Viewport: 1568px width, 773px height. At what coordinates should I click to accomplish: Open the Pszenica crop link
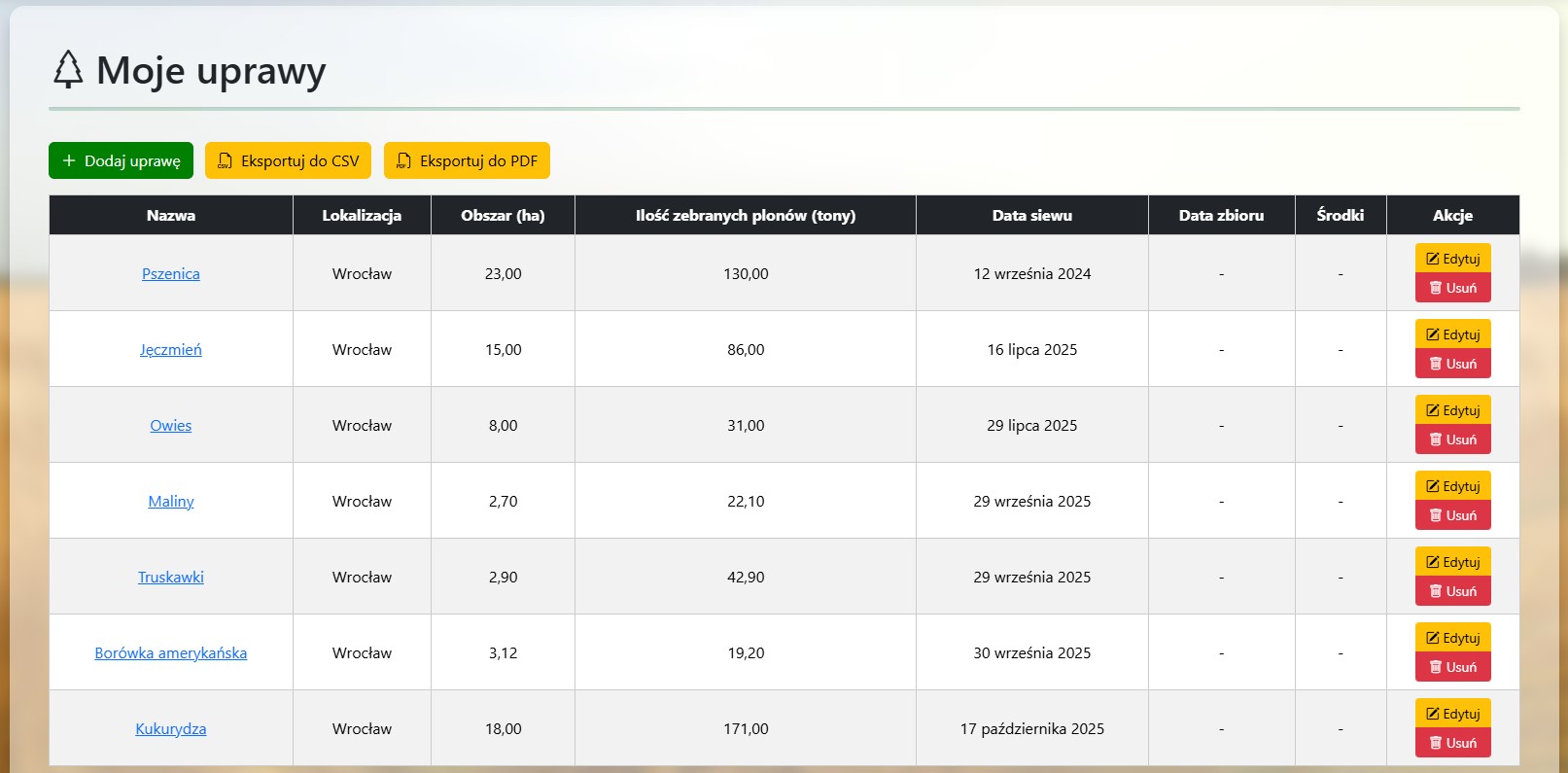point(171,274)
